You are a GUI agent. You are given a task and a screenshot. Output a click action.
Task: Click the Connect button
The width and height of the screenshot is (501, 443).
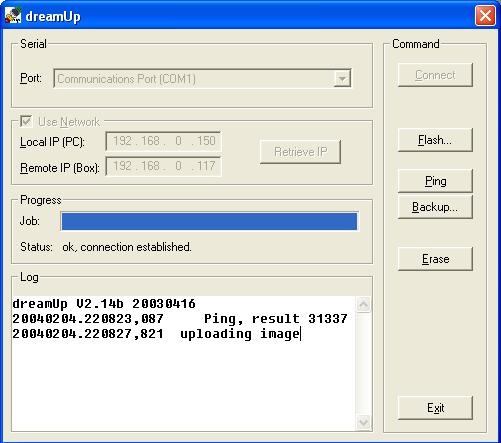(x=435, y=75)
